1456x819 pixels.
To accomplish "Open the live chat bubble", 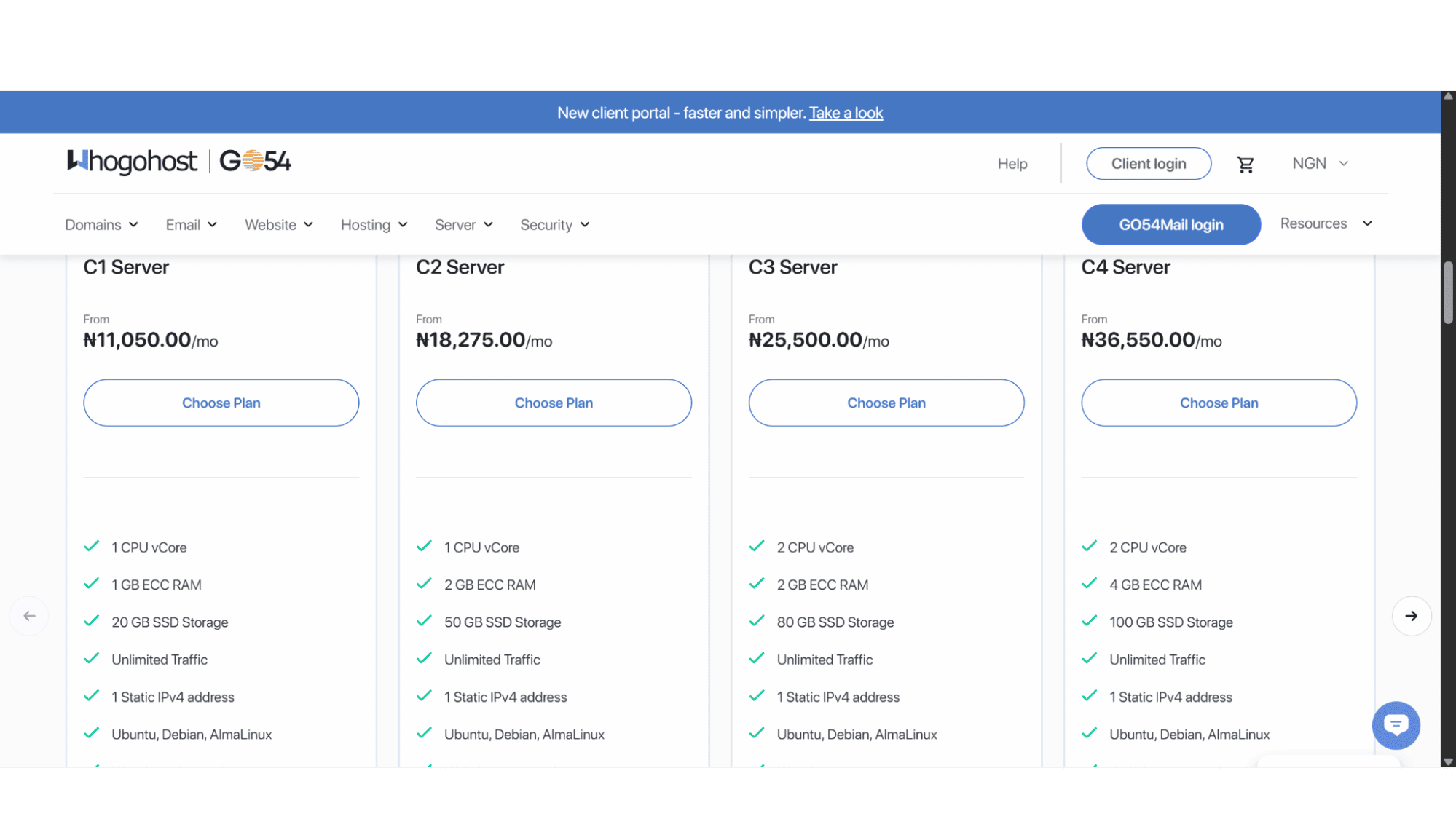I will click(1396, 725).
